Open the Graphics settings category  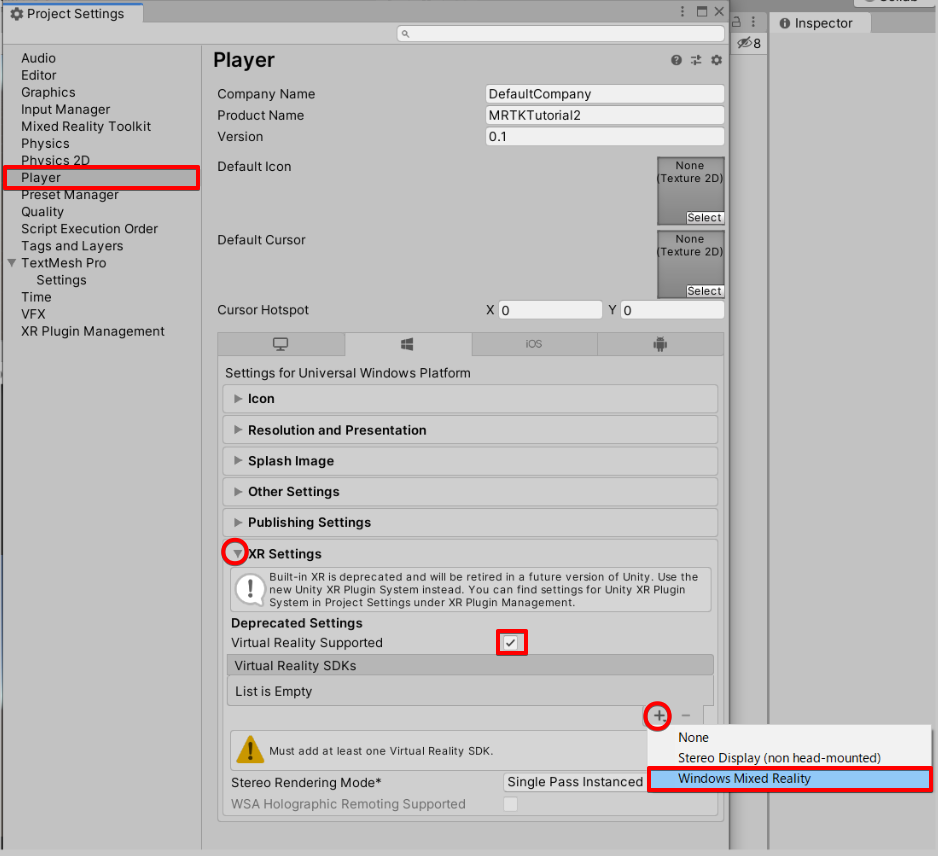tap(48, 92)
